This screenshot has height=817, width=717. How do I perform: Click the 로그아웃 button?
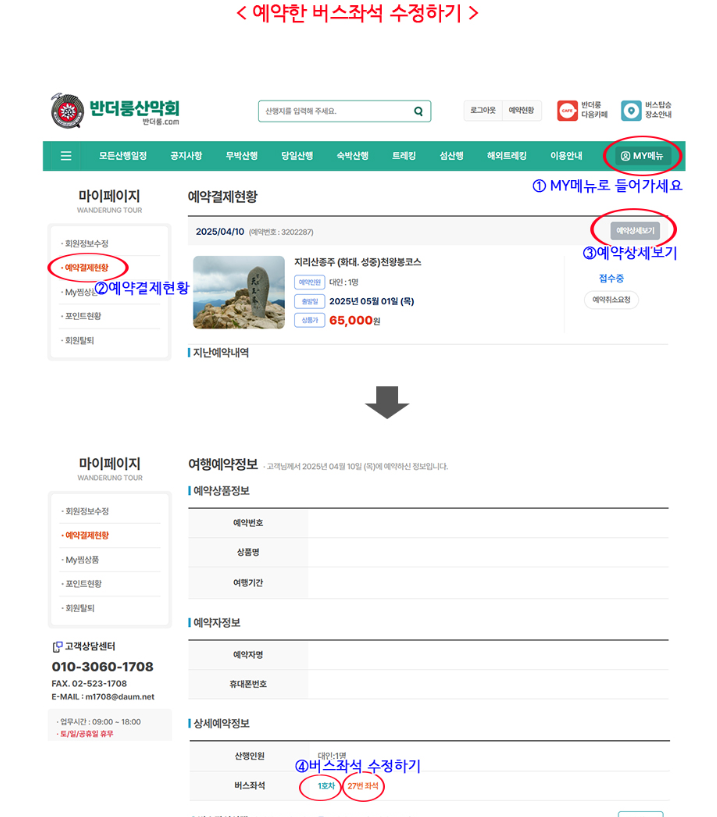point(483,110)
